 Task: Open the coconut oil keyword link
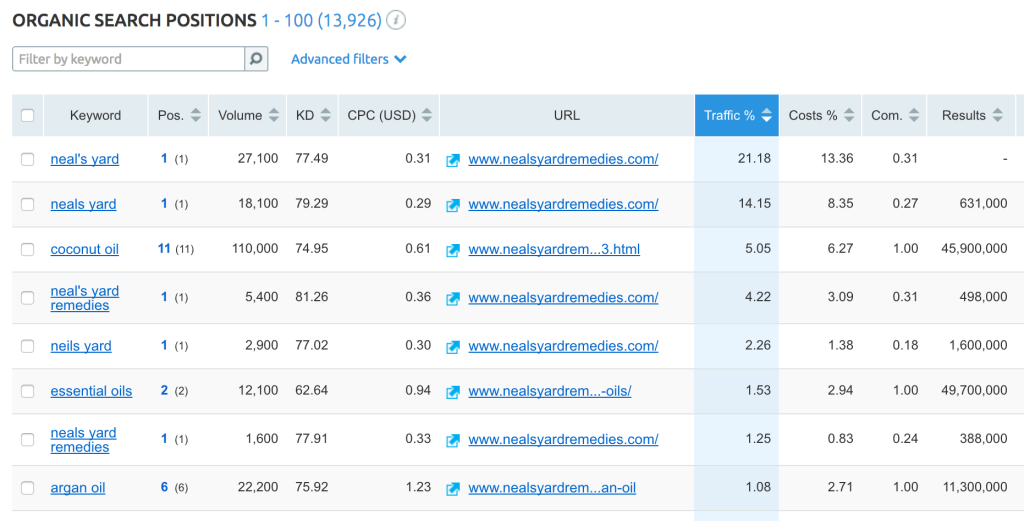[x=85, y=249]
